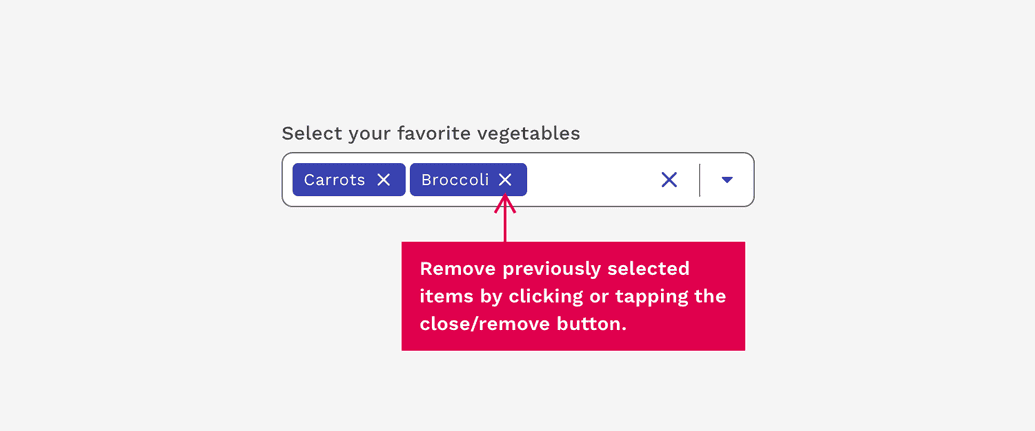This screenshot has width=1035, height=431.
Task: Click the Carrots chip label text
Action: point(334,180)
